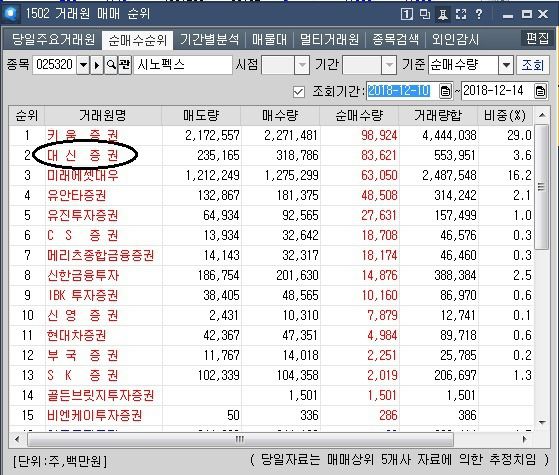Select 신한금융투자 broker row

click(83, 275)
